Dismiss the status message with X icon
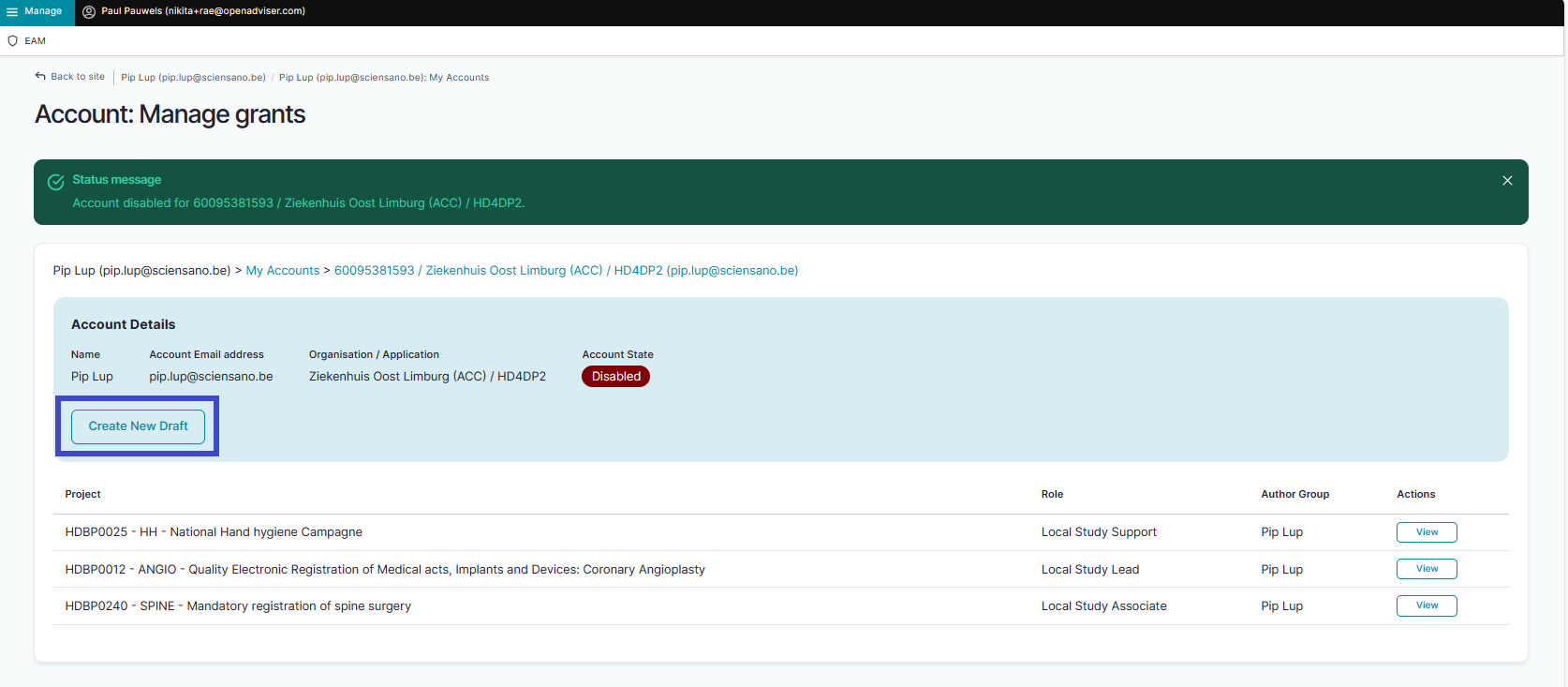Screen dimensions: 1568x687 pyautogui.click(x=1507, y=181)
